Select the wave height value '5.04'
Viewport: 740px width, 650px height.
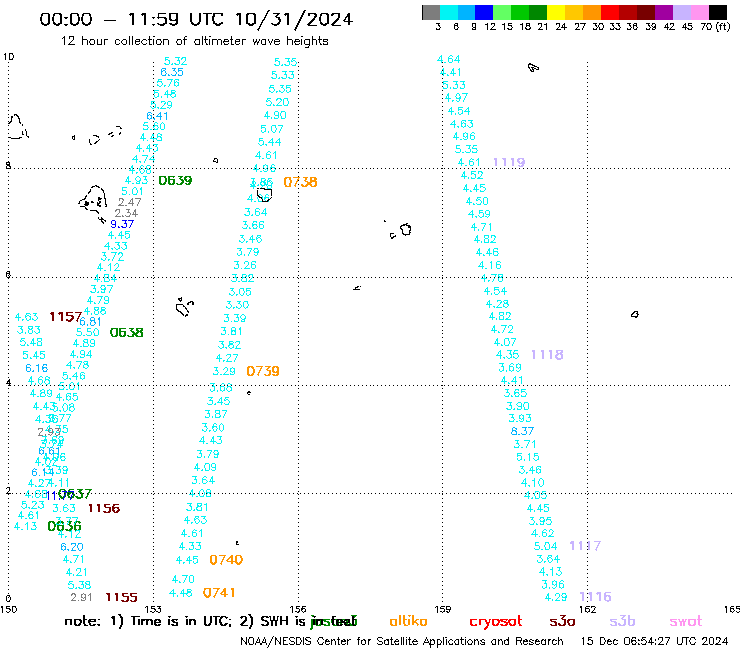click(x=546, y=546)
